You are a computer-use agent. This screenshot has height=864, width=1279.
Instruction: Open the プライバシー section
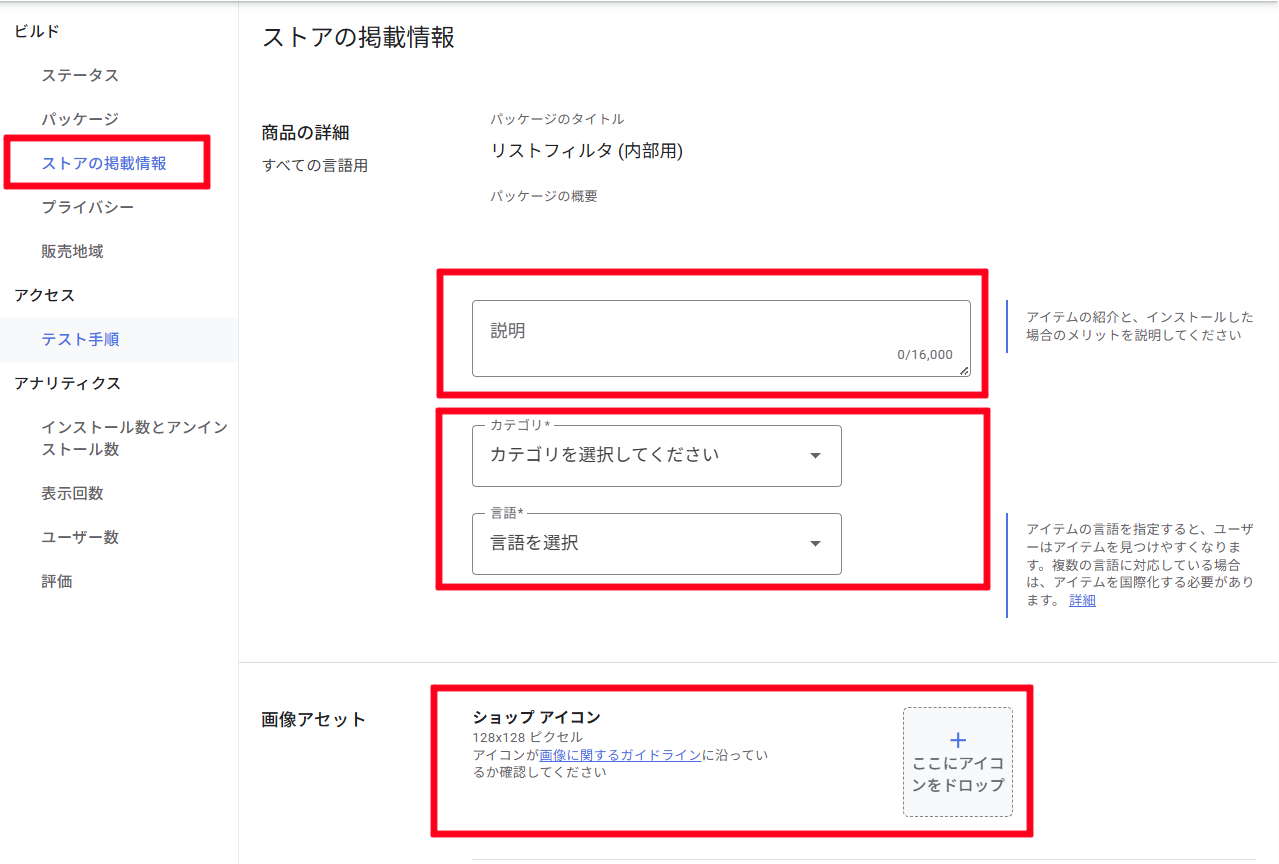[87, 207]
